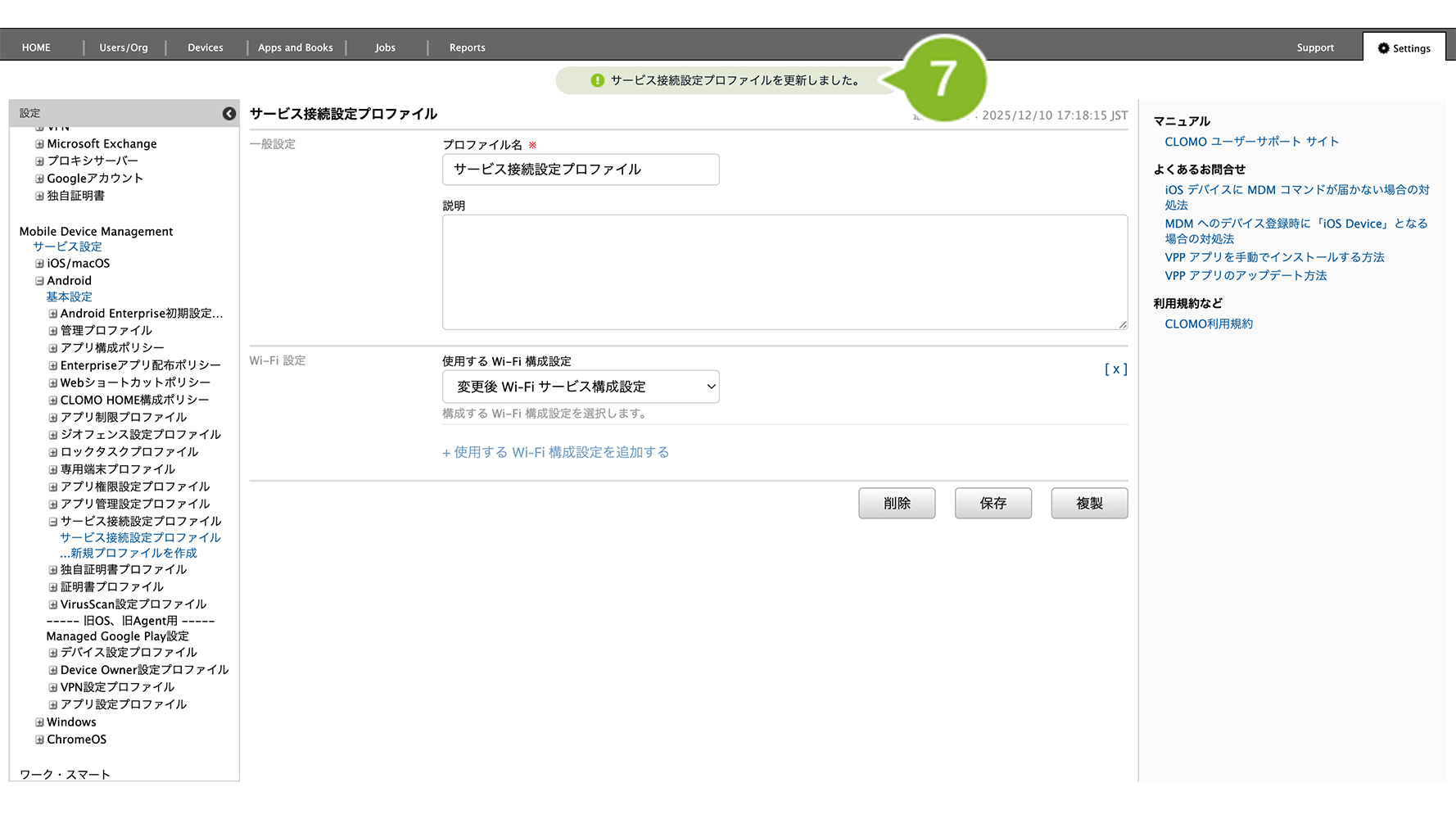Select ...新規プロファイルを作成 in sidebar

129,554
